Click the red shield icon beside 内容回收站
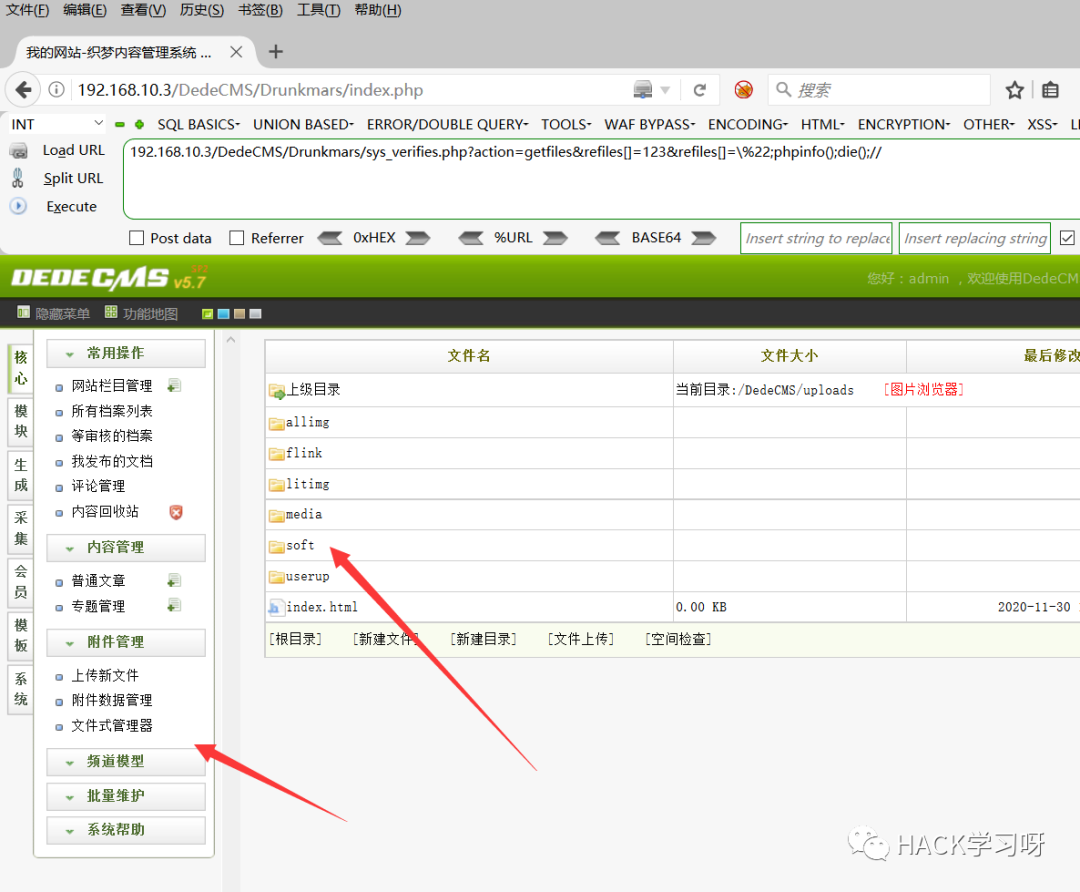Image resolution: width=1080 pixels, height=892 pixels. click(x=176, y=512)
